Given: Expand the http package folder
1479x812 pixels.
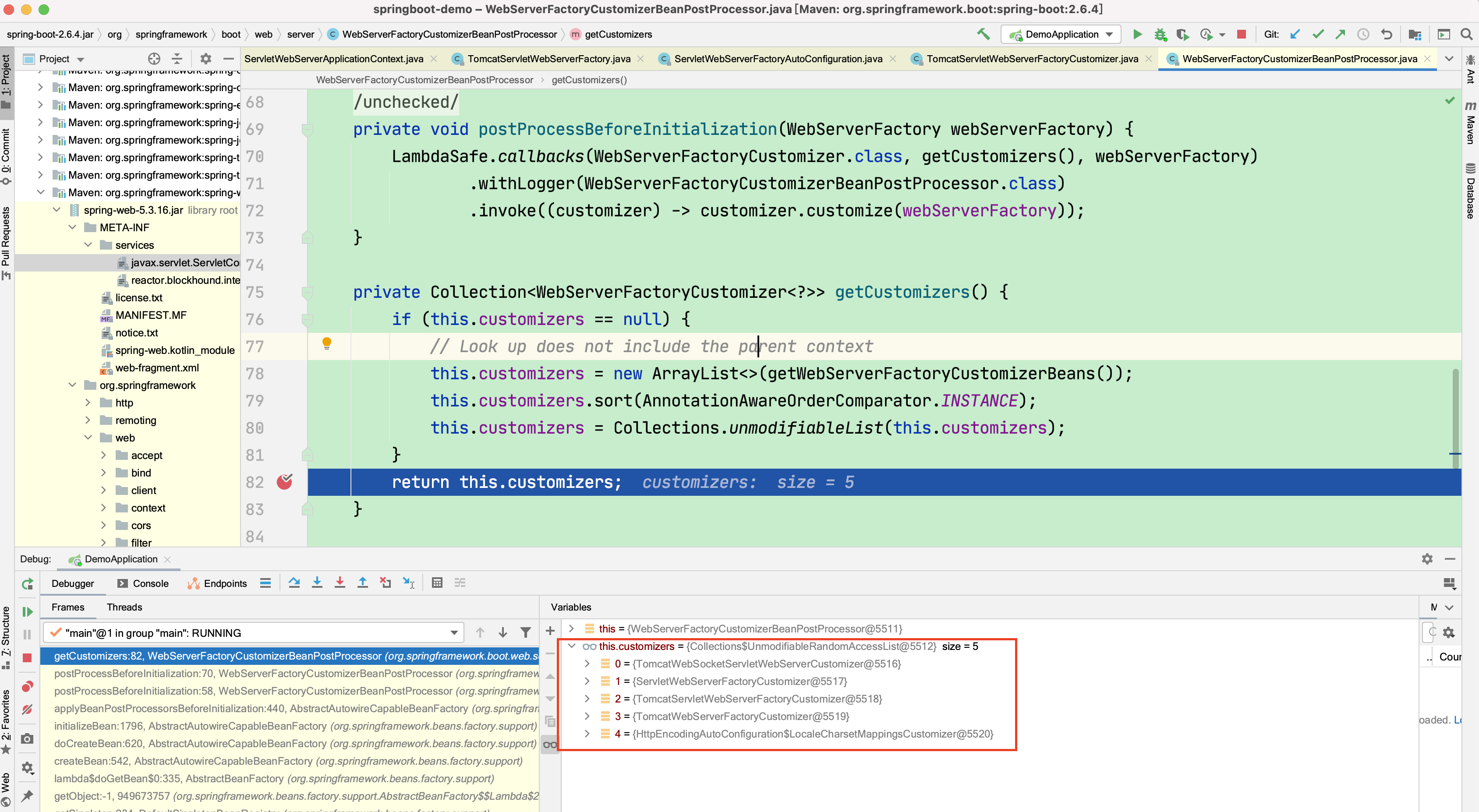Looking at the screenshot, I should coord(88,403).
